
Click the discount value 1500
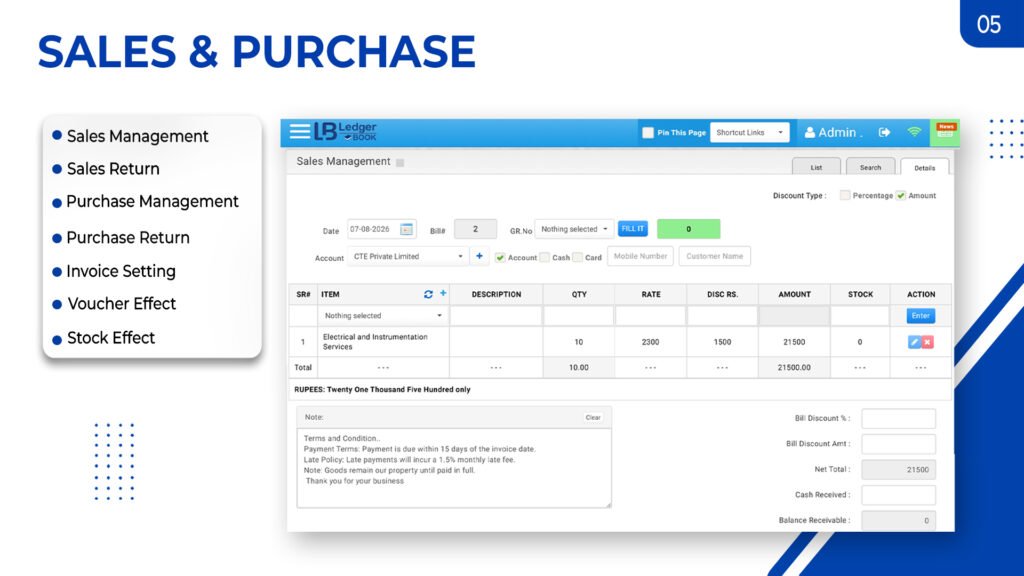tap(722, 342)
